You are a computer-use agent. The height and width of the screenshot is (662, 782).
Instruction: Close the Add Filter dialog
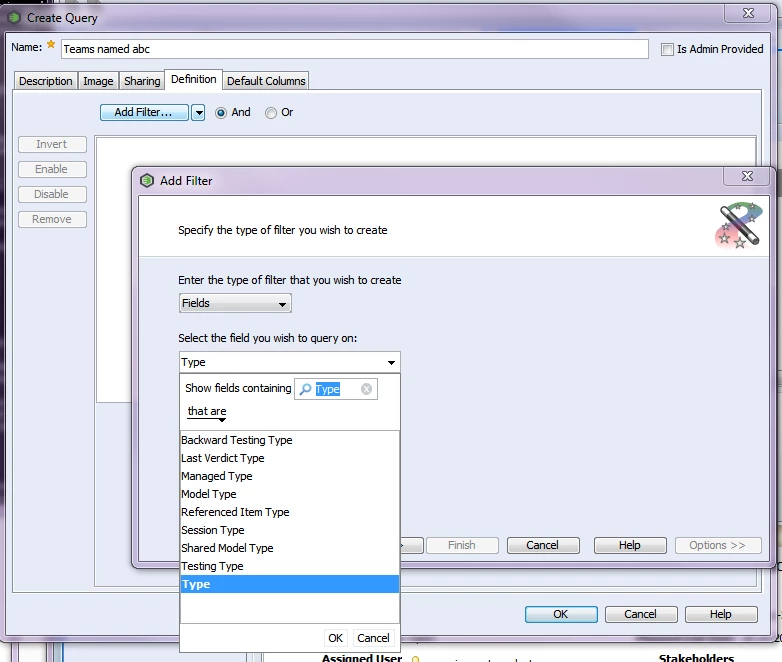[747, 176]
